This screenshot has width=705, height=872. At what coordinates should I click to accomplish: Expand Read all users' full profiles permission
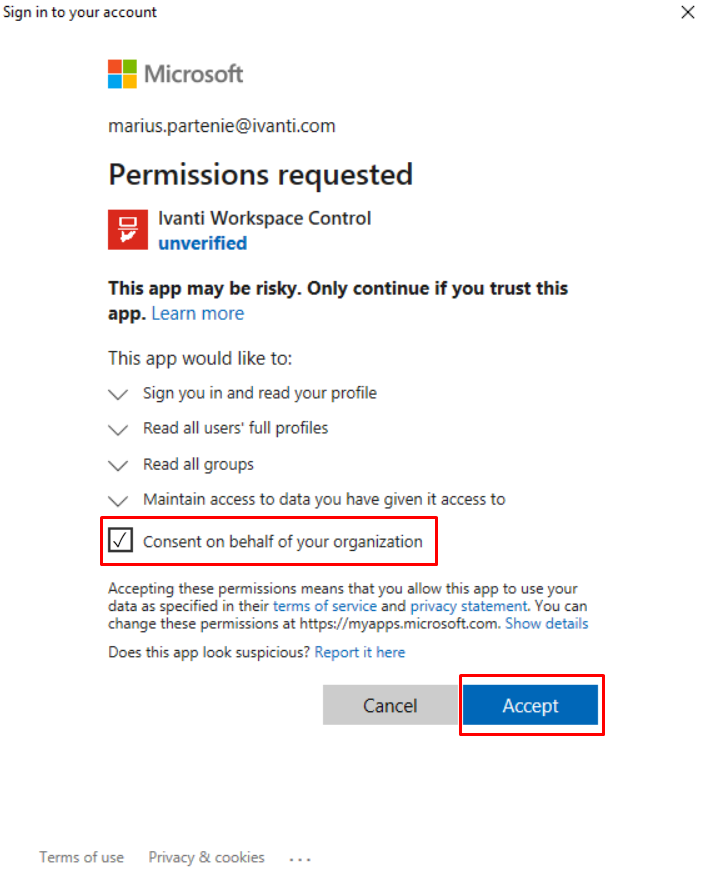tap(118, 429)
